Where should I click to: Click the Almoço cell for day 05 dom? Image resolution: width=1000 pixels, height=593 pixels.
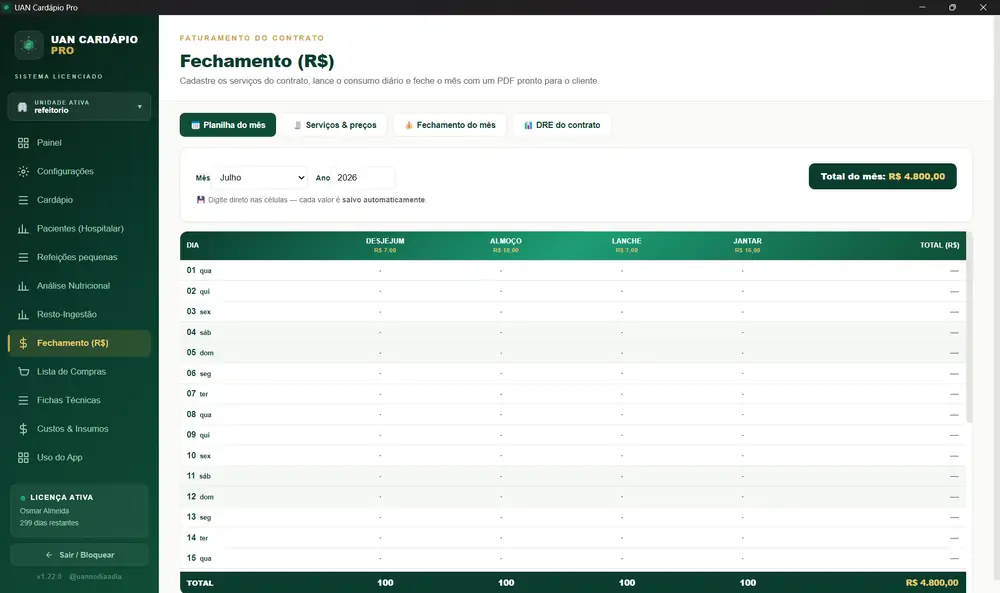tap(501, 353)
